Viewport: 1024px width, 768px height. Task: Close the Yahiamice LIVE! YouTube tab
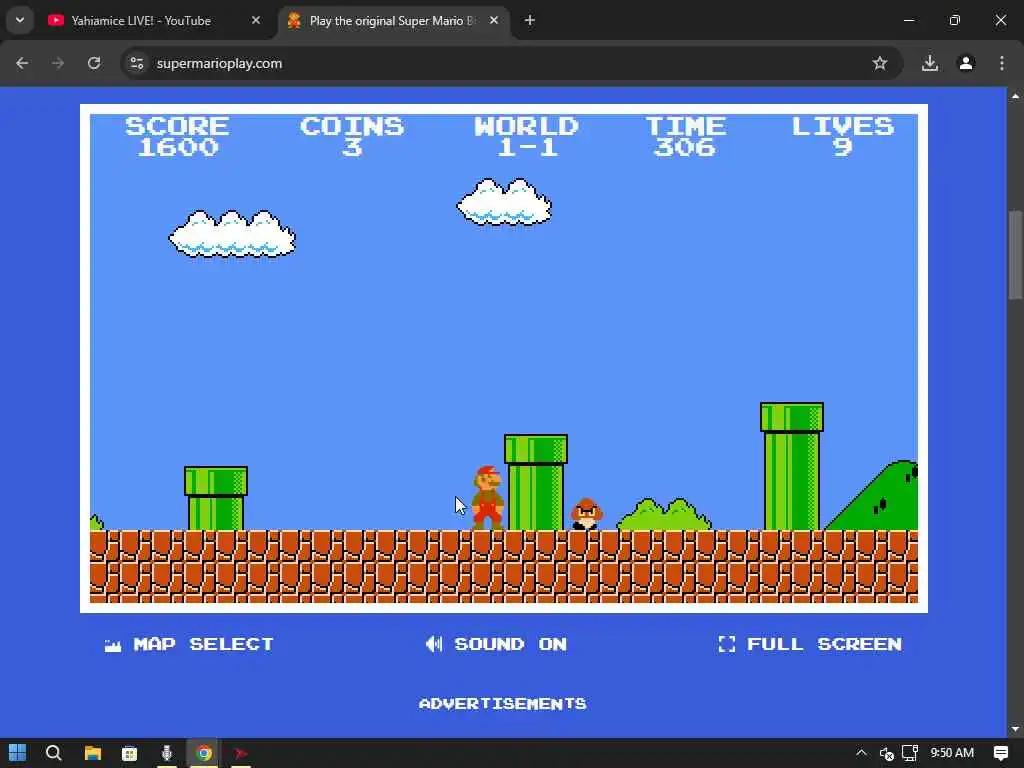point(256,21)
